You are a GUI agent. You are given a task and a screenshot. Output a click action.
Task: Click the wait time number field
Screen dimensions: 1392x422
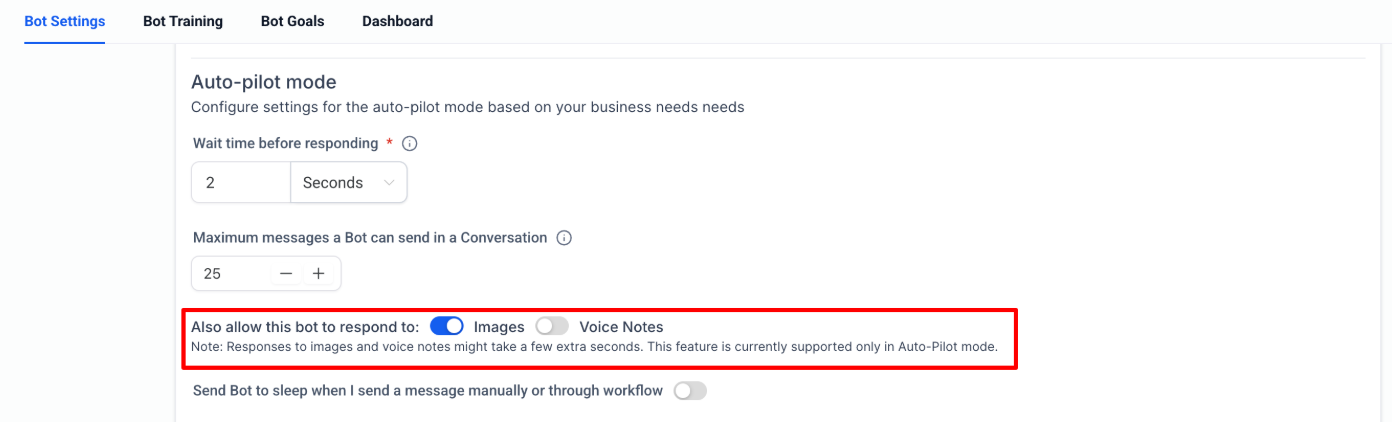[x=241, y=183]
